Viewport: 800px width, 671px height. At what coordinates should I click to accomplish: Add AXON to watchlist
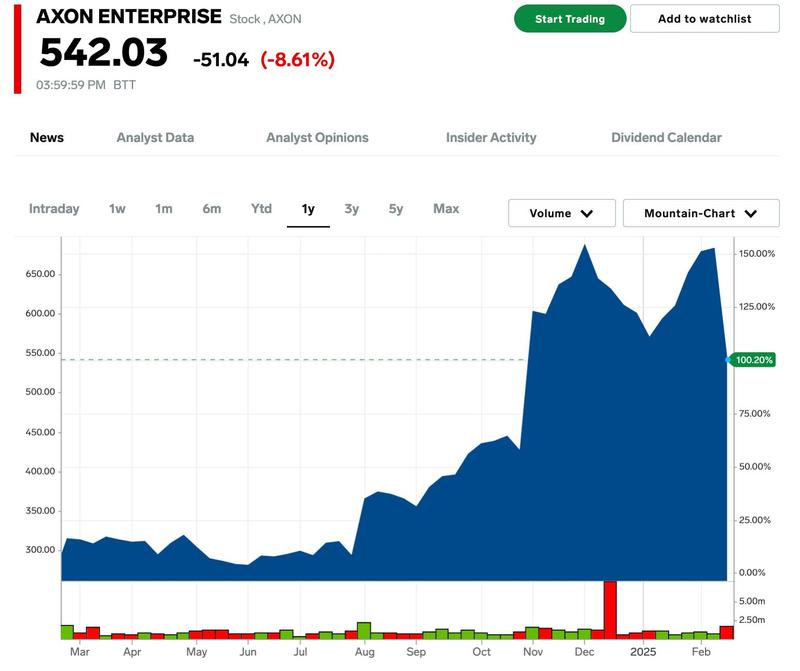click(704, 19)
